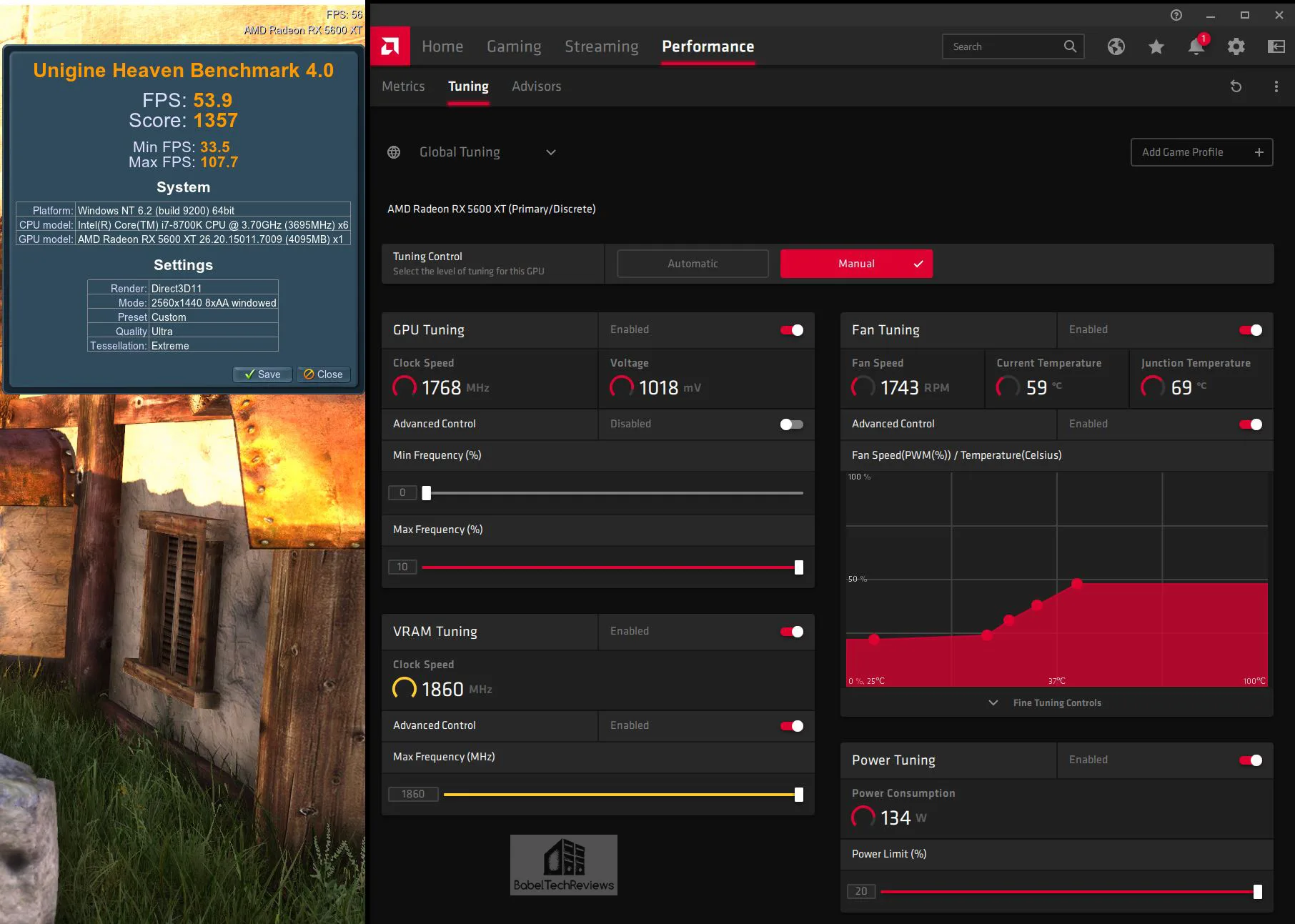This screenshot has height=924, width=1295.
Task: Switch to the Metrics sub-tab
Action: (x=403, y=86)
